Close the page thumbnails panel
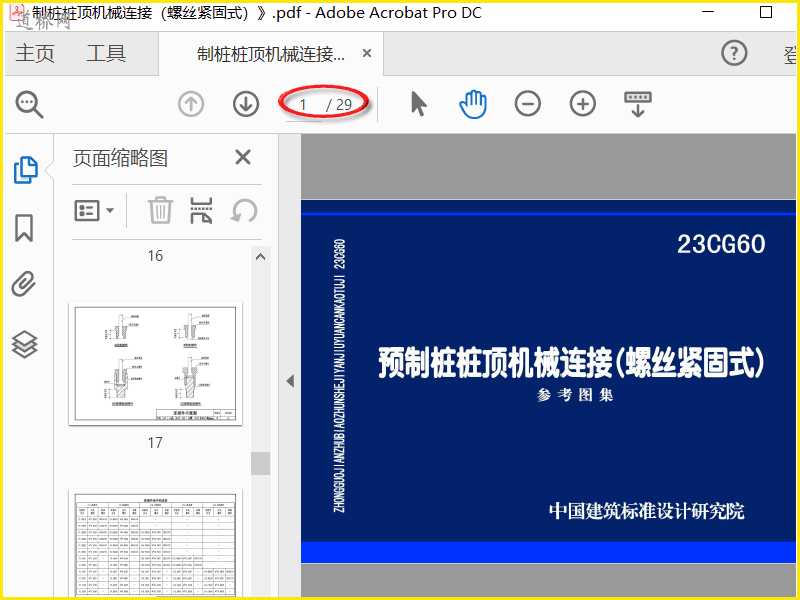This screenshot has width=800, height=600. coord(243,157)
